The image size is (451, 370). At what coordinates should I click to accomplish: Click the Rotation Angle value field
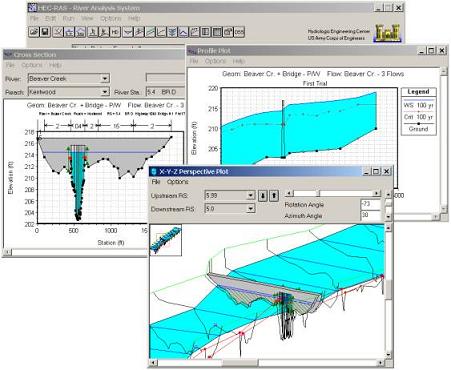tap(370, 204)
